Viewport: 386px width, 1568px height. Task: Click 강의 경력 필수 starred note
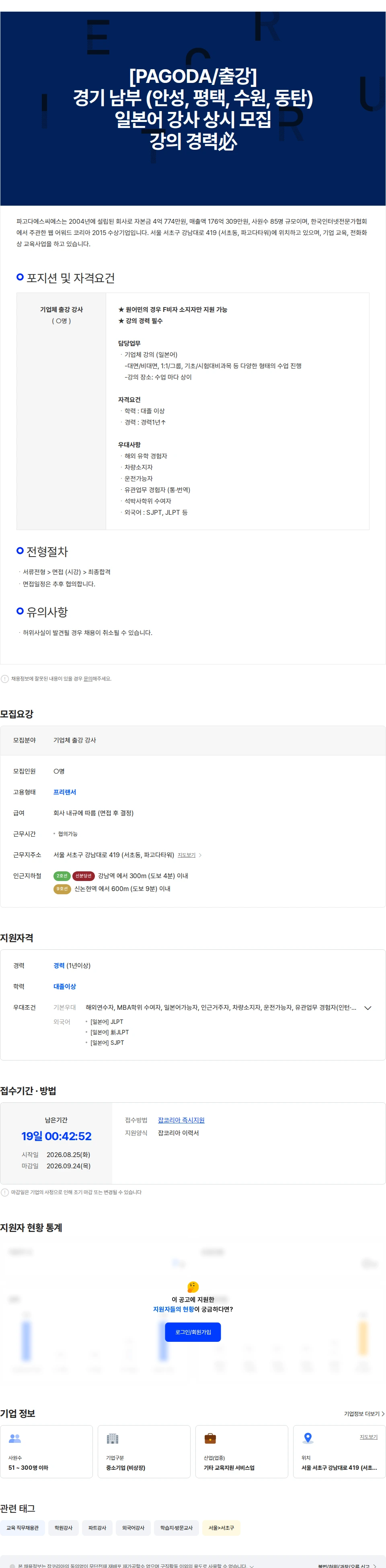(x=140, y=321)
